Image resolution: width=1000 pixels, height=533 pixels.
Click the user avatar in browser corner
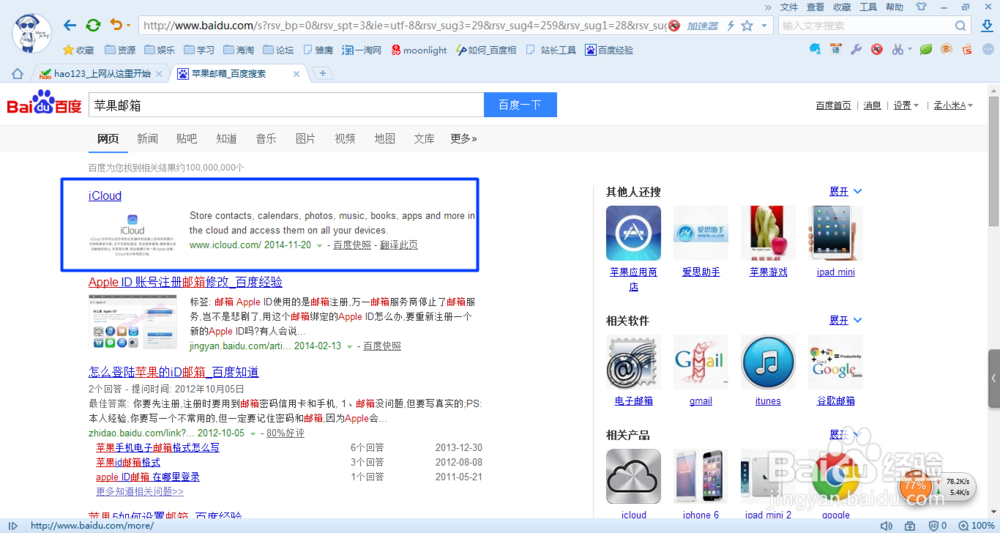31,33
